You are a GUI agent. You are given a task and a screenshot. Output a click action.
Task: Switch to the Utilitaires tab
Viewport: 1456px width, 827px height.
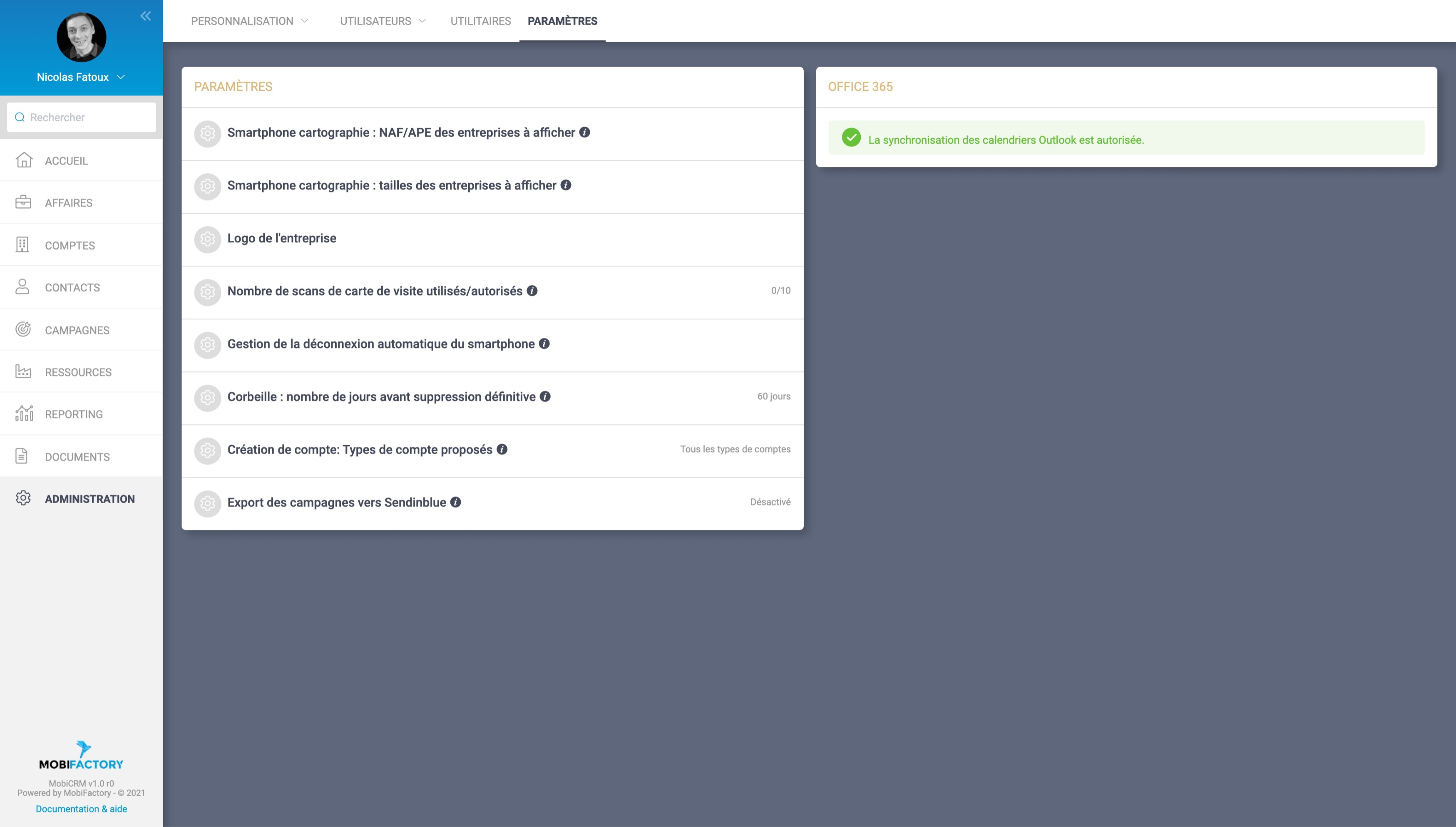tap(480, 21)
